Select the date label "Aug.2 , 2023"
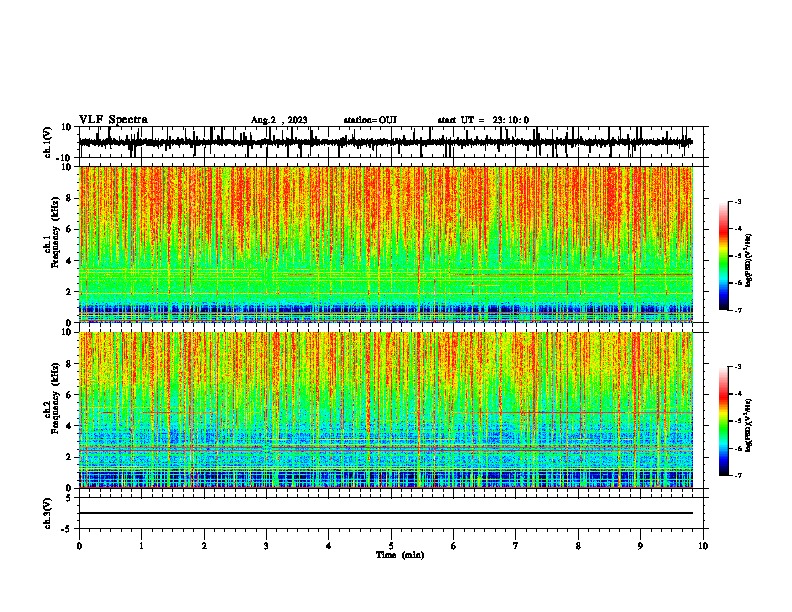The height and width of the screenshot is (612, 792). click(279, 120)
